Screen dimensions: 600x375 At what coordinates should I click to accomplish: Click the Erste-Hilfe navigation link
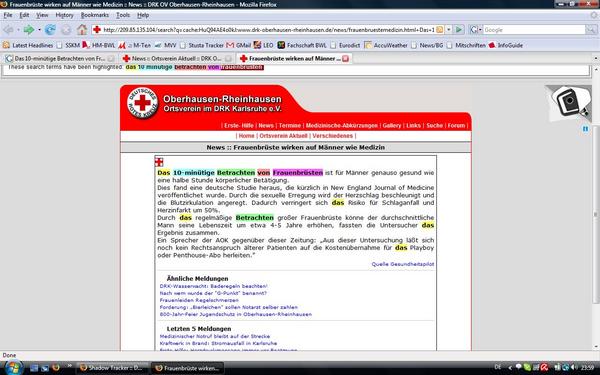pos(239,126)
